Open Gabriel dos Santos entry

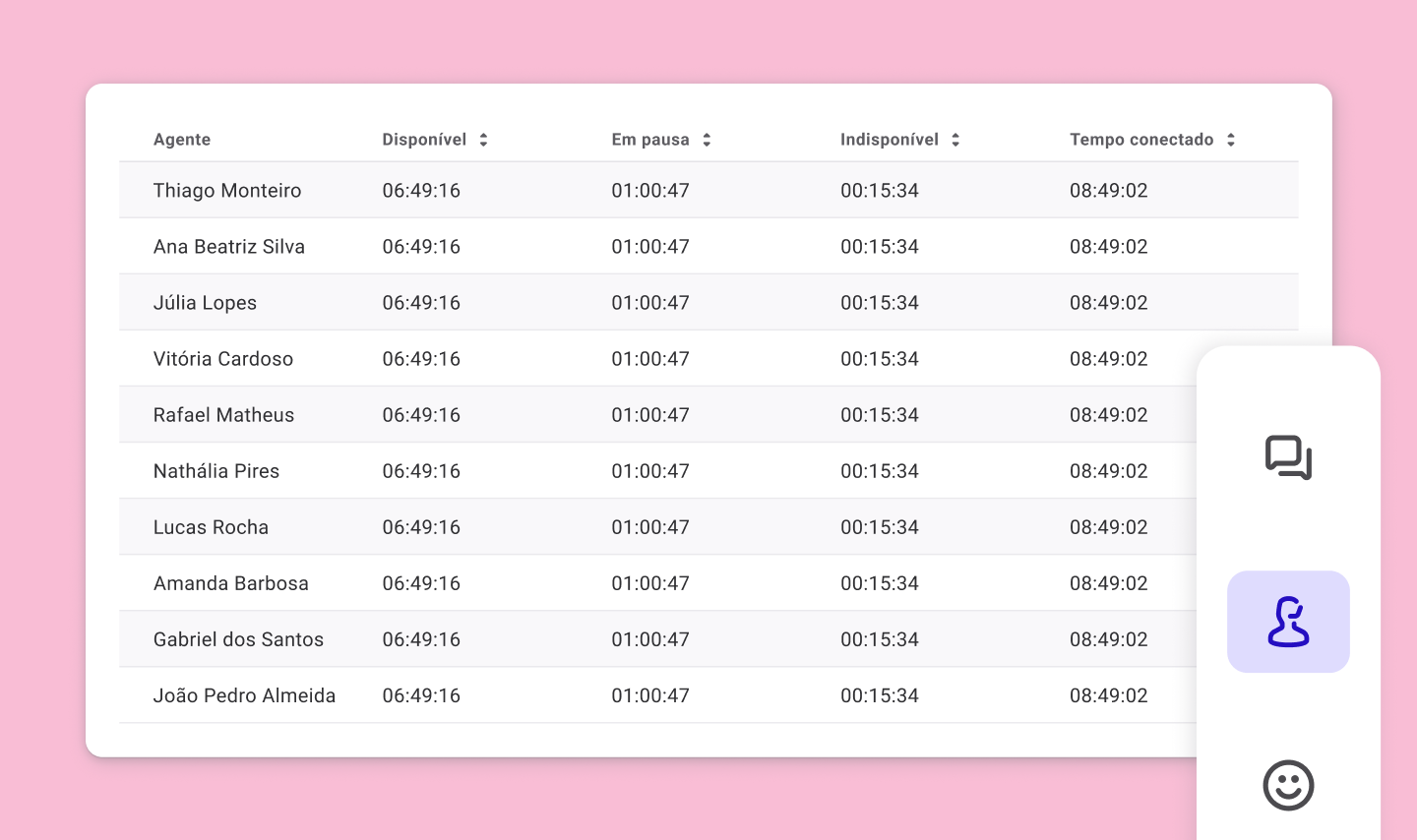[x=238, y=639]
